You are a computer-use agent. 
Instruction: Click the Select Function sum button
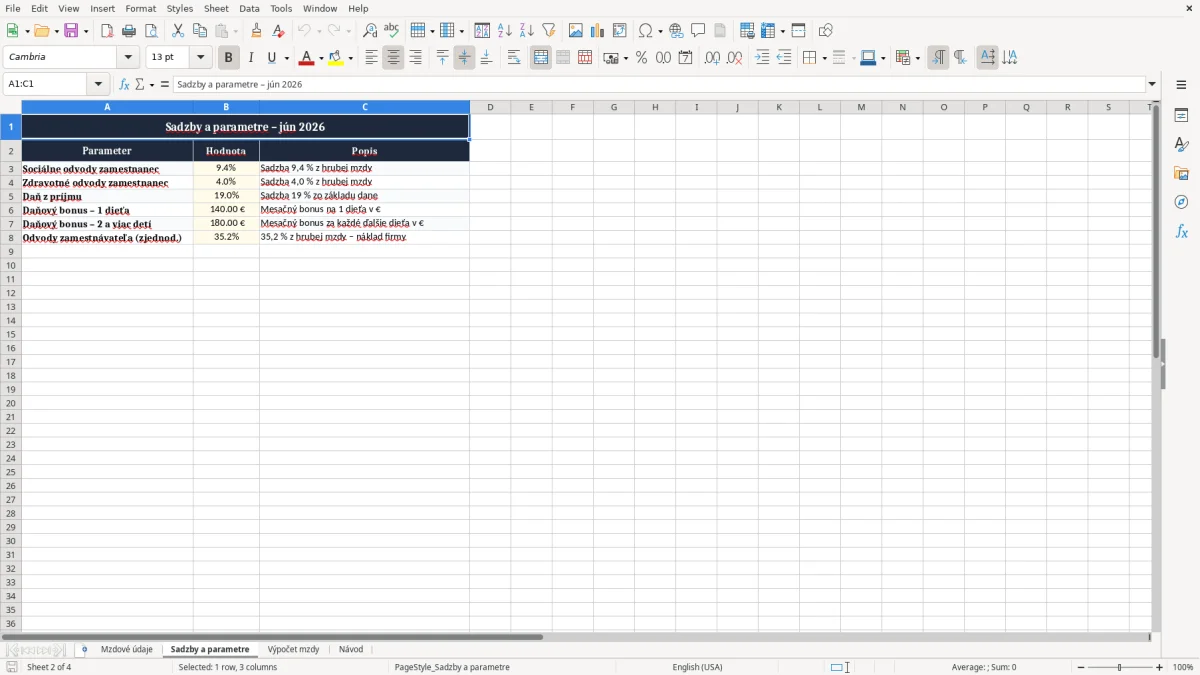tap(140, 84)
